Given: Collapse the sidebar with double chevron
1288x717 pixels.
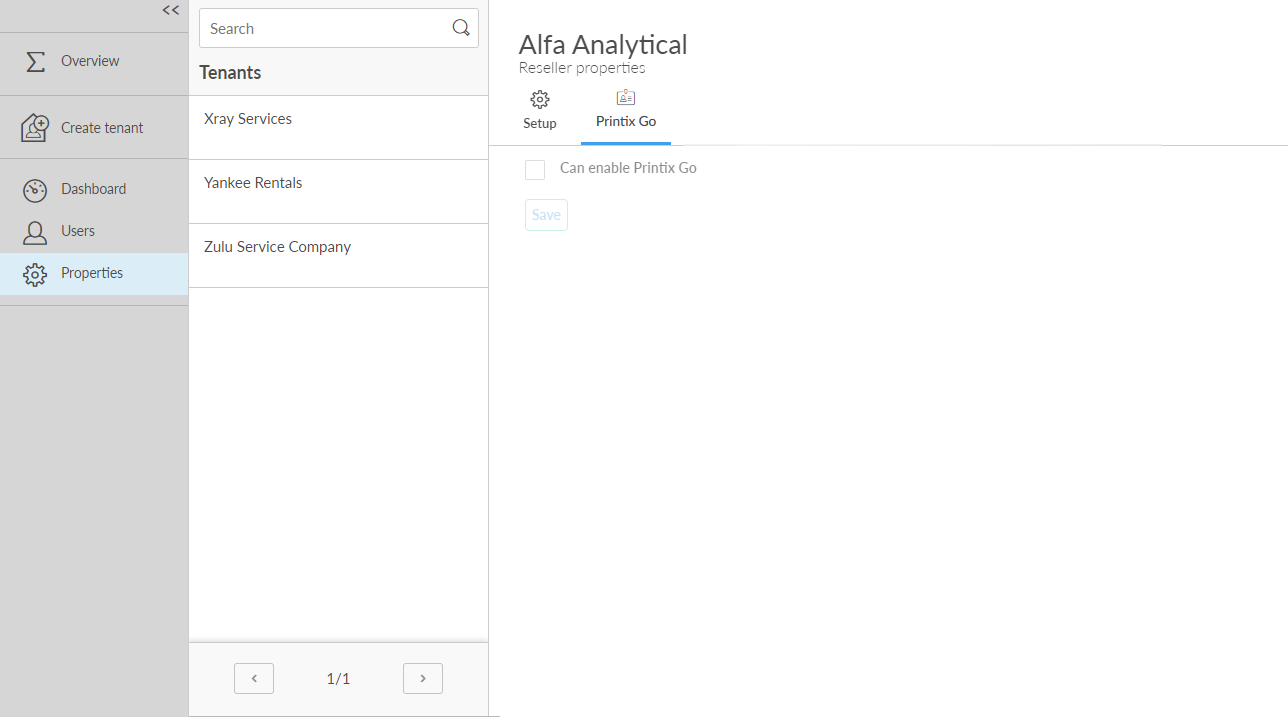Looking at the screenshot, I should (x=171, y=11).
